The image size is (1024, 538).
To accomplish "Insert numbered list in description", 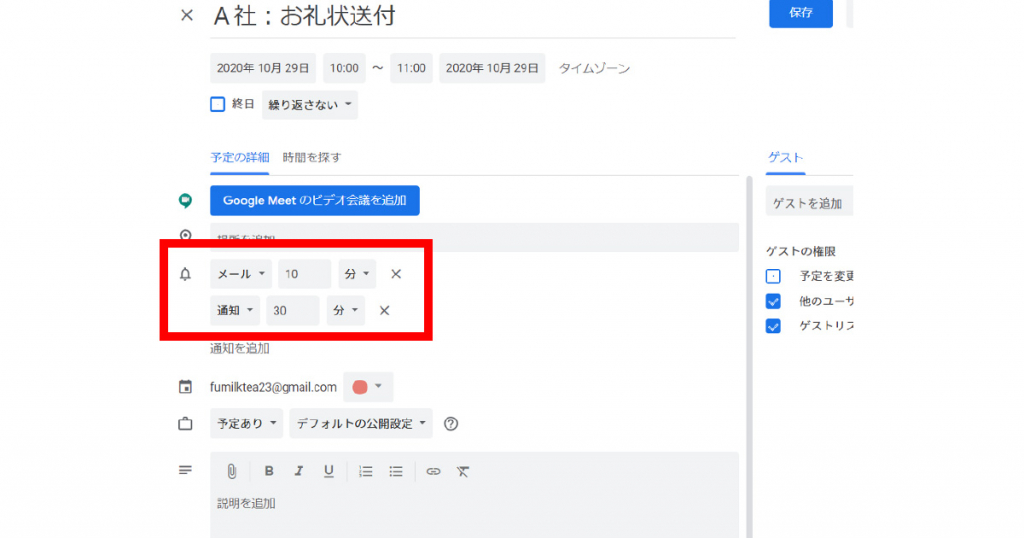I will coord(366,471).
